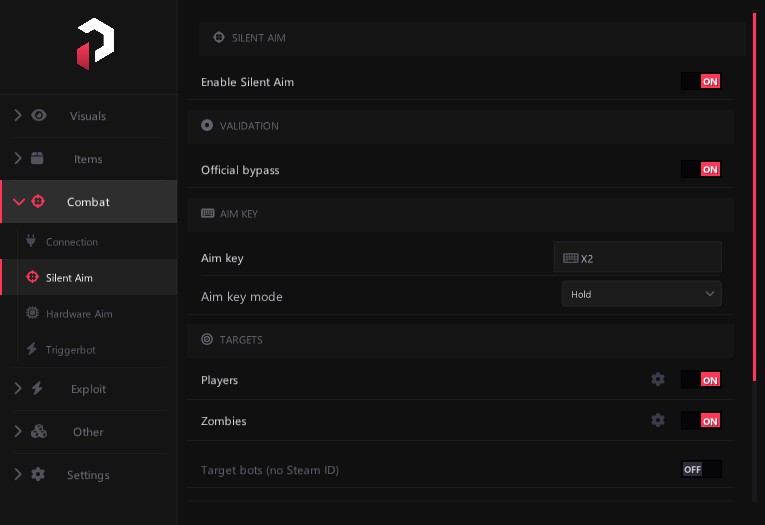Click the Combat crosshair icon
The width and height of the screenshot is (765, 525).
(38, 201)
